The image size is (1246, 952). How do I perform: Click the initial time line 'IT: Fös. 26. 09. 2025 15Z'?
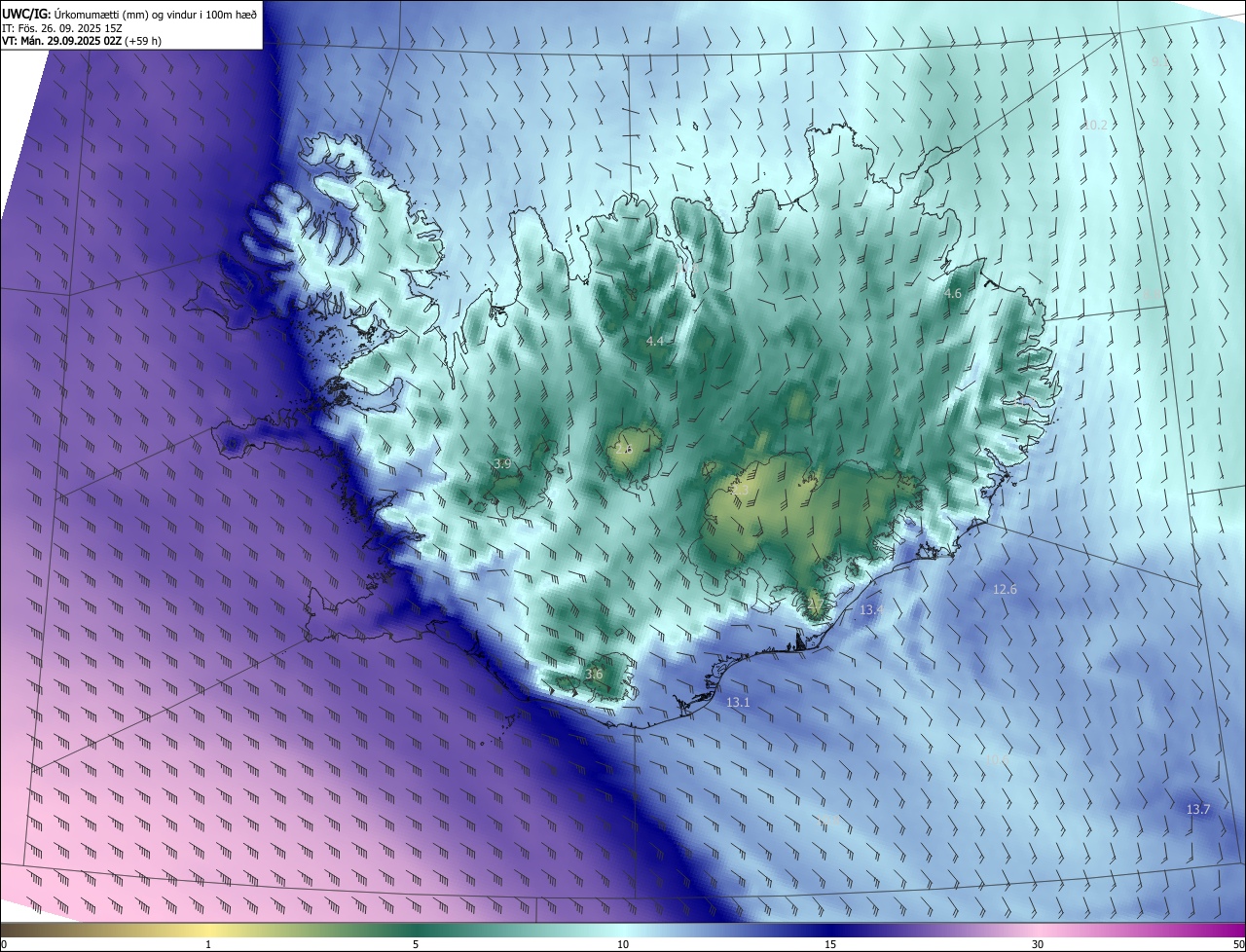[62, 28]
